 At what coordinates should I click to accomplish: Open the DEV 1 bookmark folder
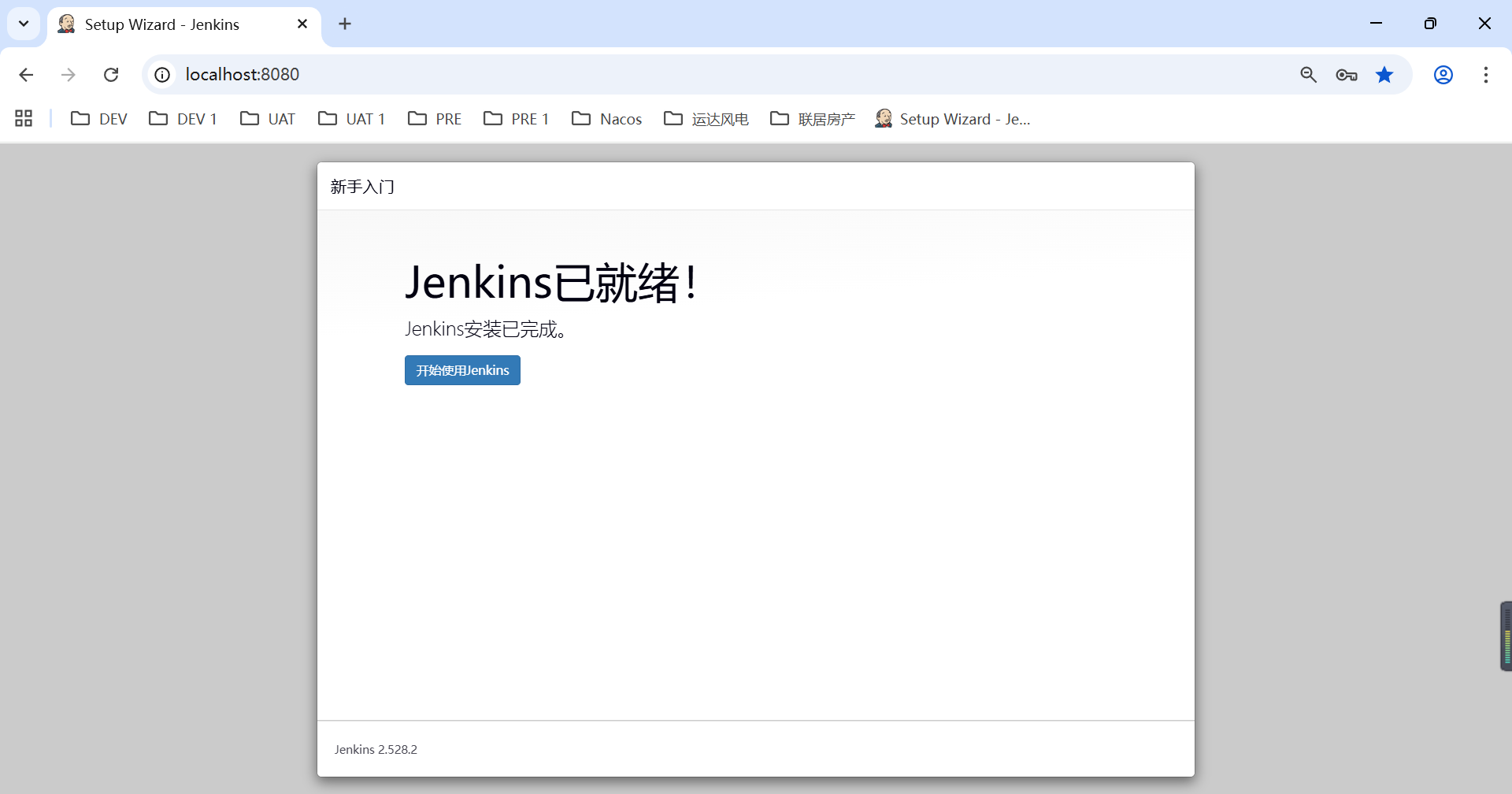183,119
